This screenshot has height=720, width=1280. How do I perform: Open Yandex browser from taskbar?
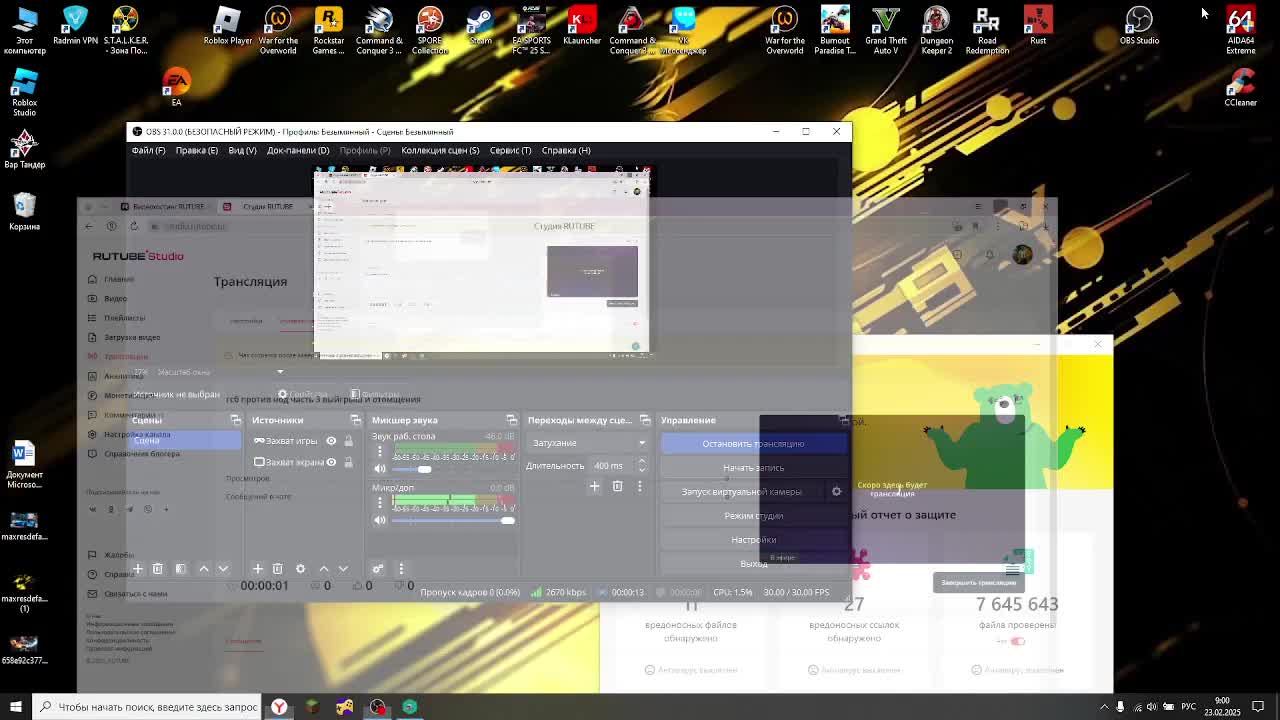click(x=279, y=707)
